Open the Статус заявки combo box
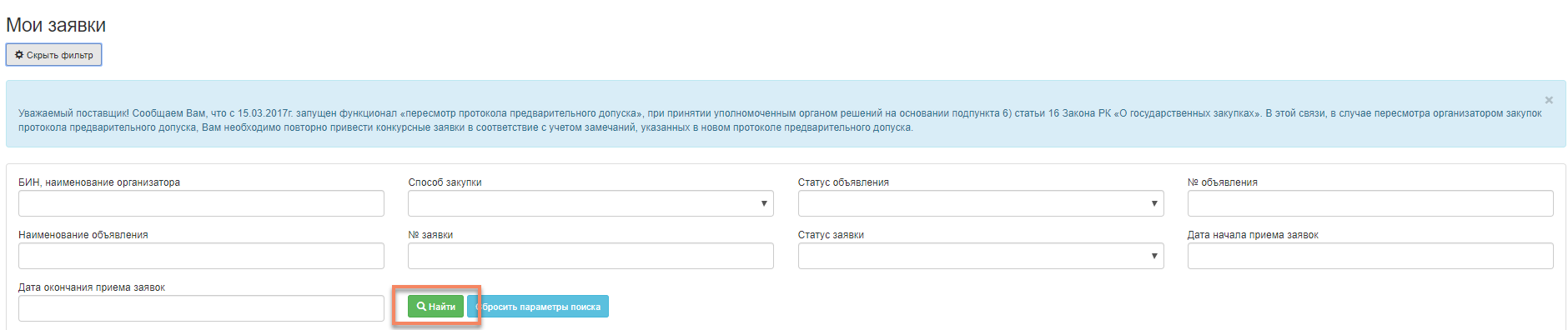The image size is (1568, 330). (x=981, y=256)
